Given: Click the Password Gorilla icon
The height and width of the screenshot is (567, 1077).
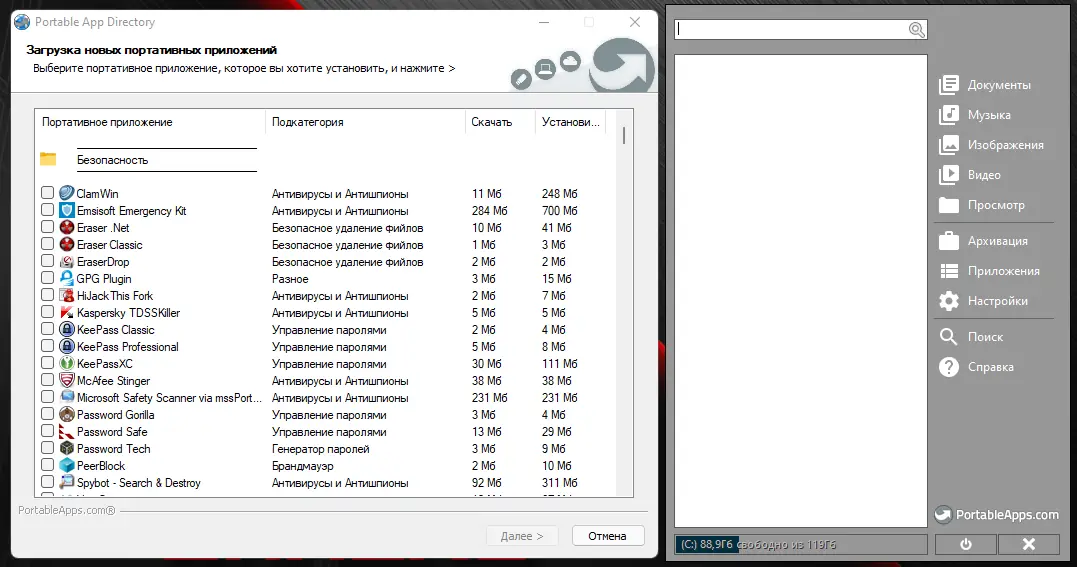Looking at the screenshot, I should point(67,414).
